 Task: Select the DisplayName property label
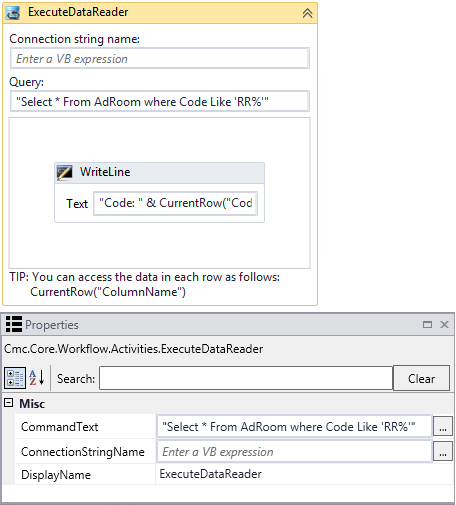56,475
